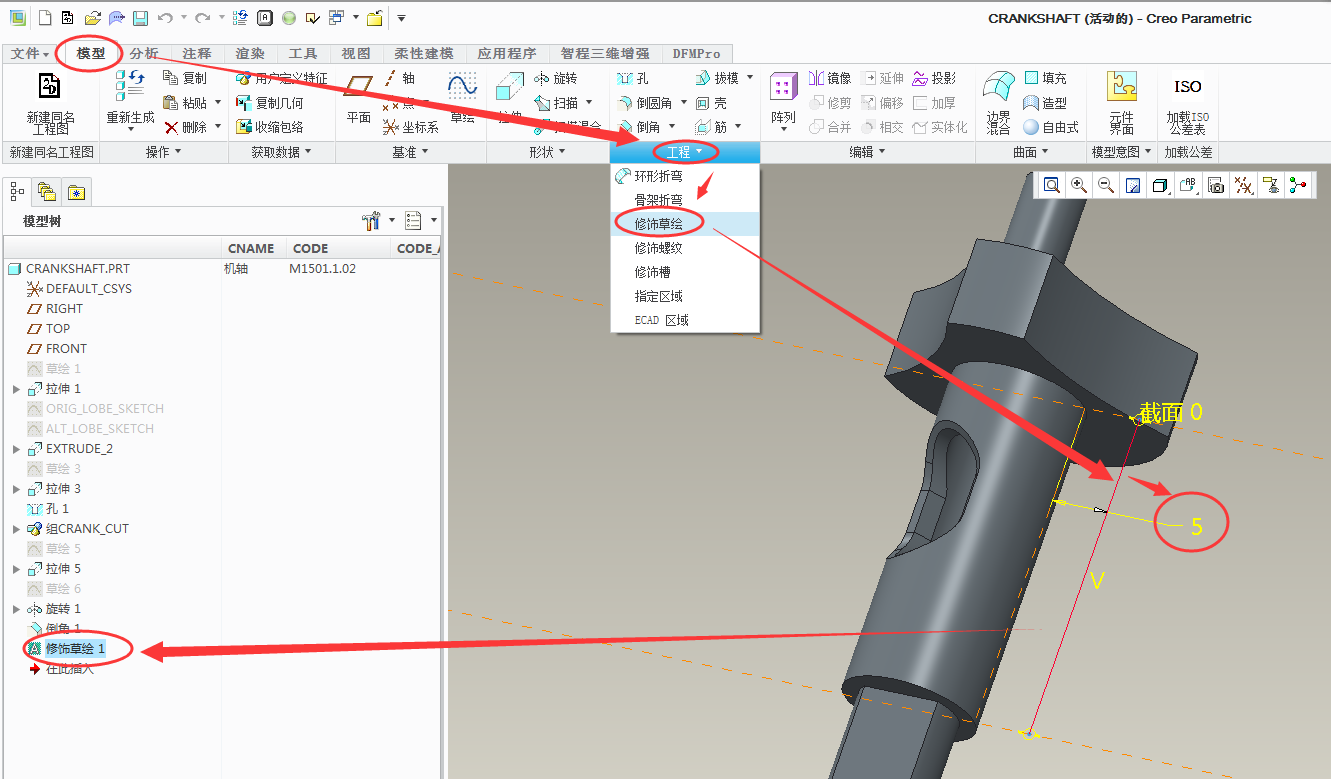Click the Regenerate icon in quick access toolbar
The width and height of the screenshot is (1331, 779).
click(241, 18)
